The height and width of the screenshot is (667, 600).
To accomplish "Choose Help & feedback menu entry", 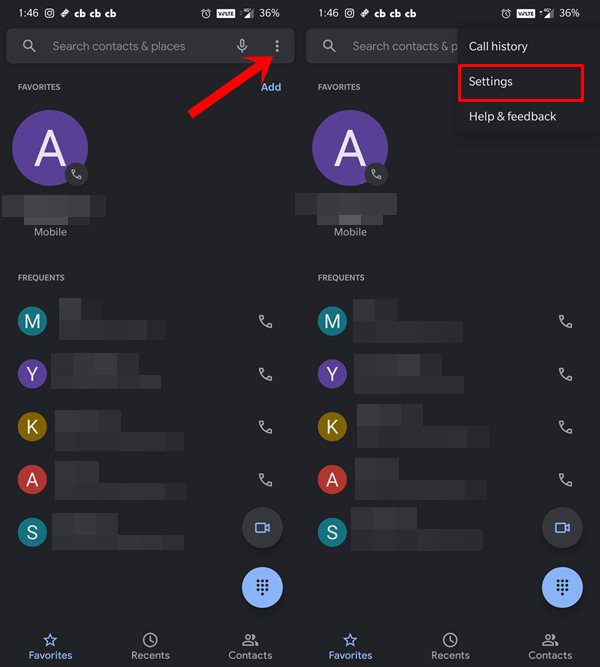I will click(512, 117).
